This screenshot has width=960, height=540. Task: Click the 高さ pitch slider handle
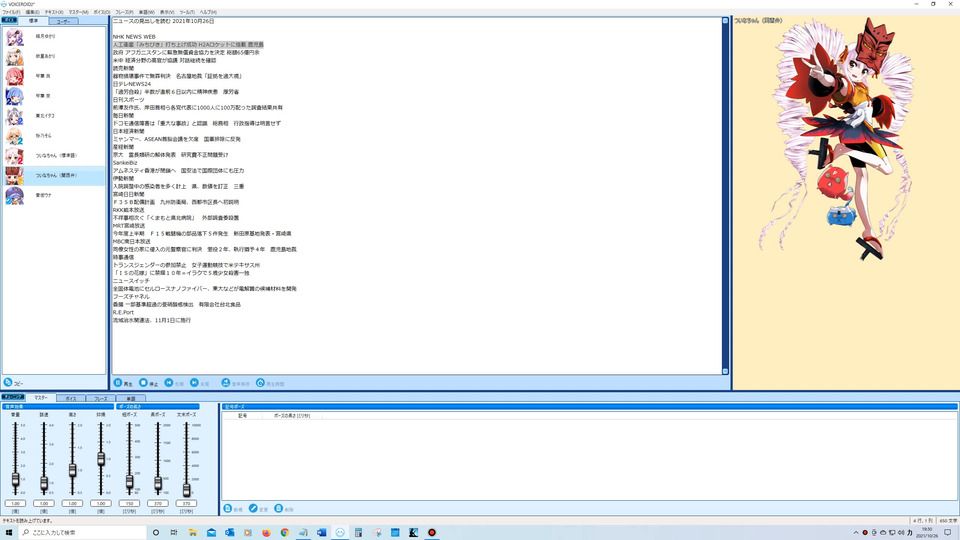pos(72,470)
